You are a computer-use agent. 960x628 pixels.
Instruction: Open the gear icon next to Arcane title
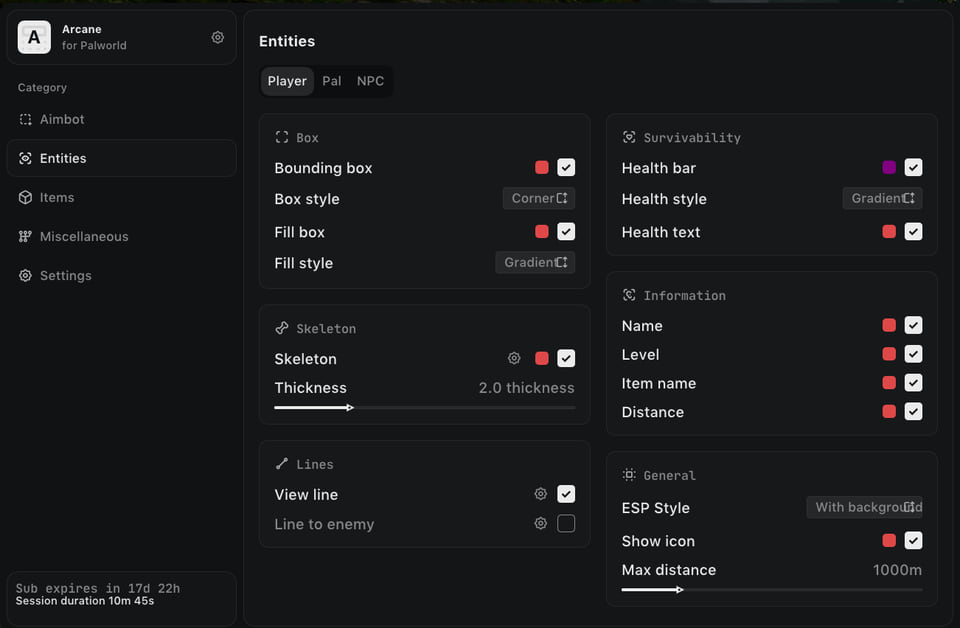click(x=217, y=37)
